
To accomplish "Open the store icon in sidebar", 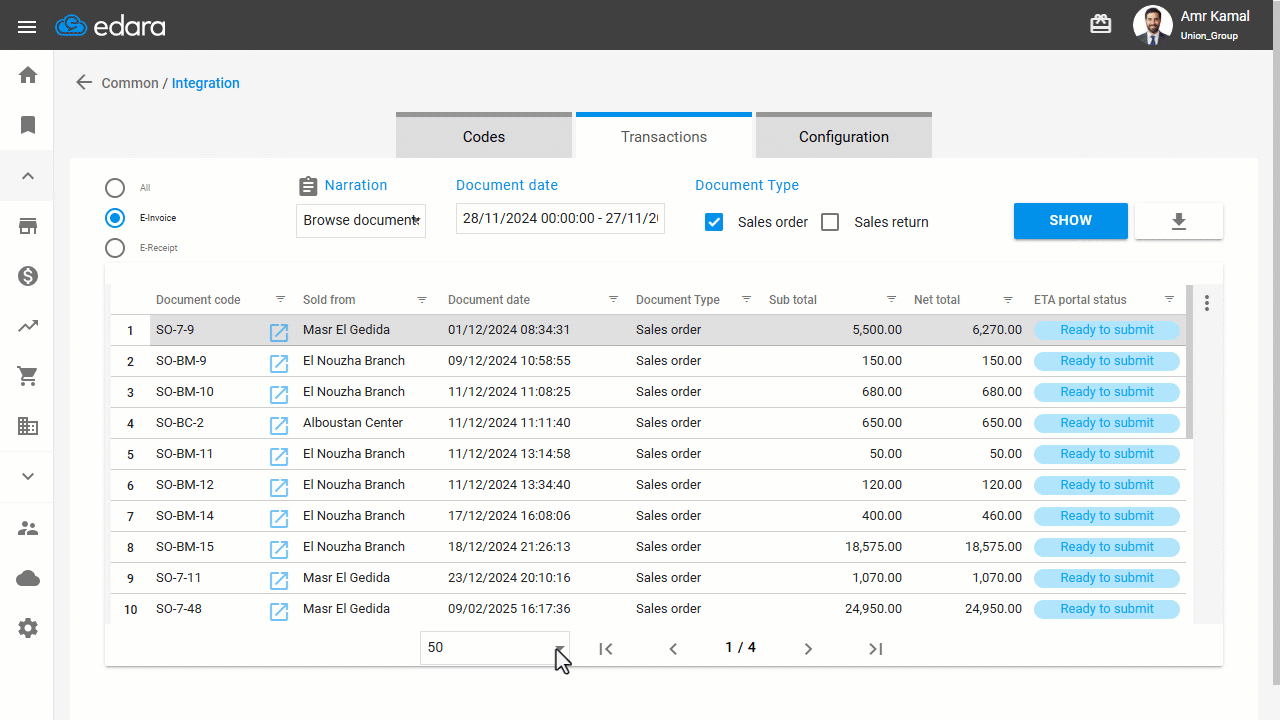I will point(28,226).
